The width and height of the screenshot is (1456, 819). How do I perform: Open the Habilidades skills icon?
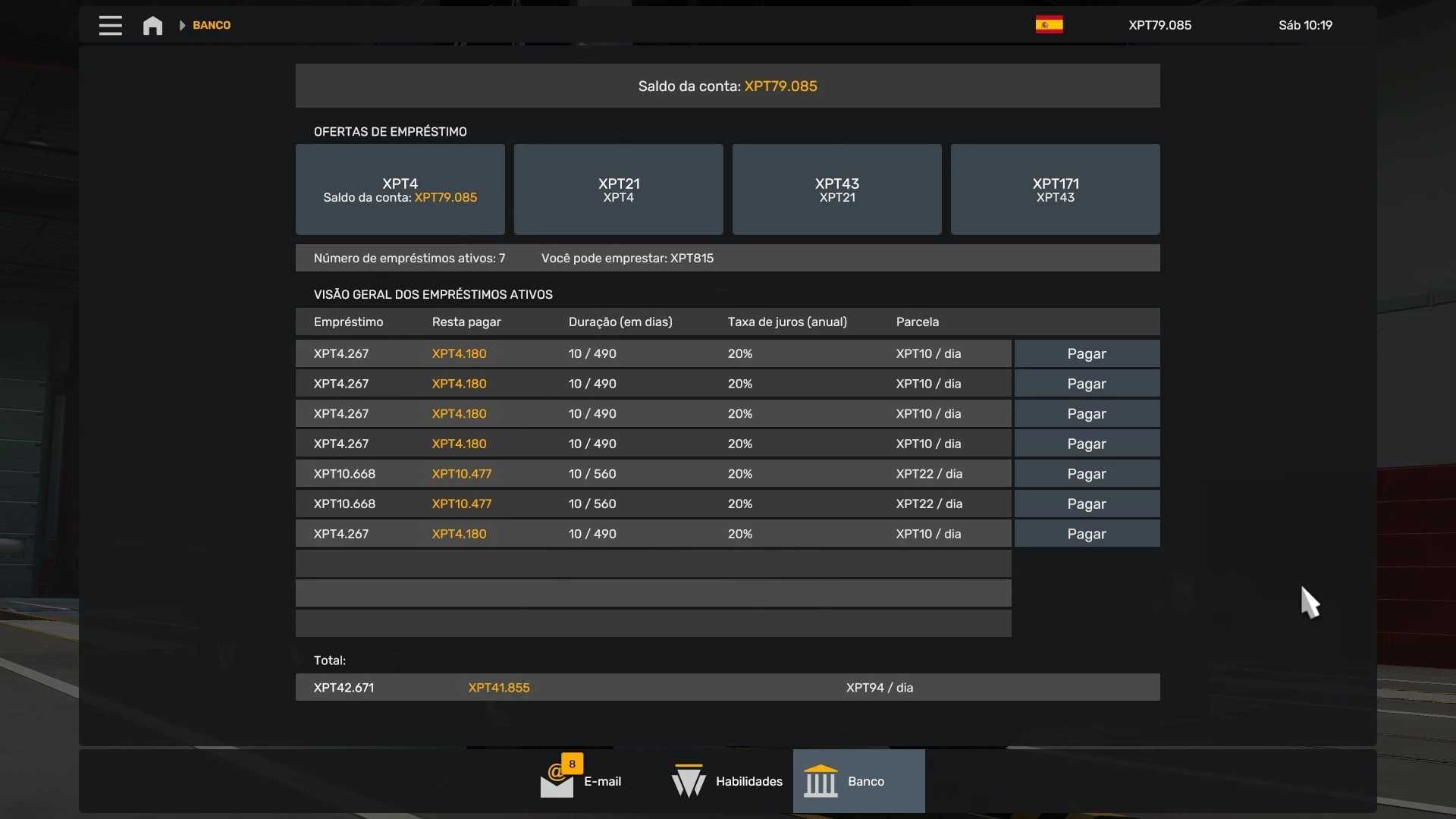[x=689, y=781]
